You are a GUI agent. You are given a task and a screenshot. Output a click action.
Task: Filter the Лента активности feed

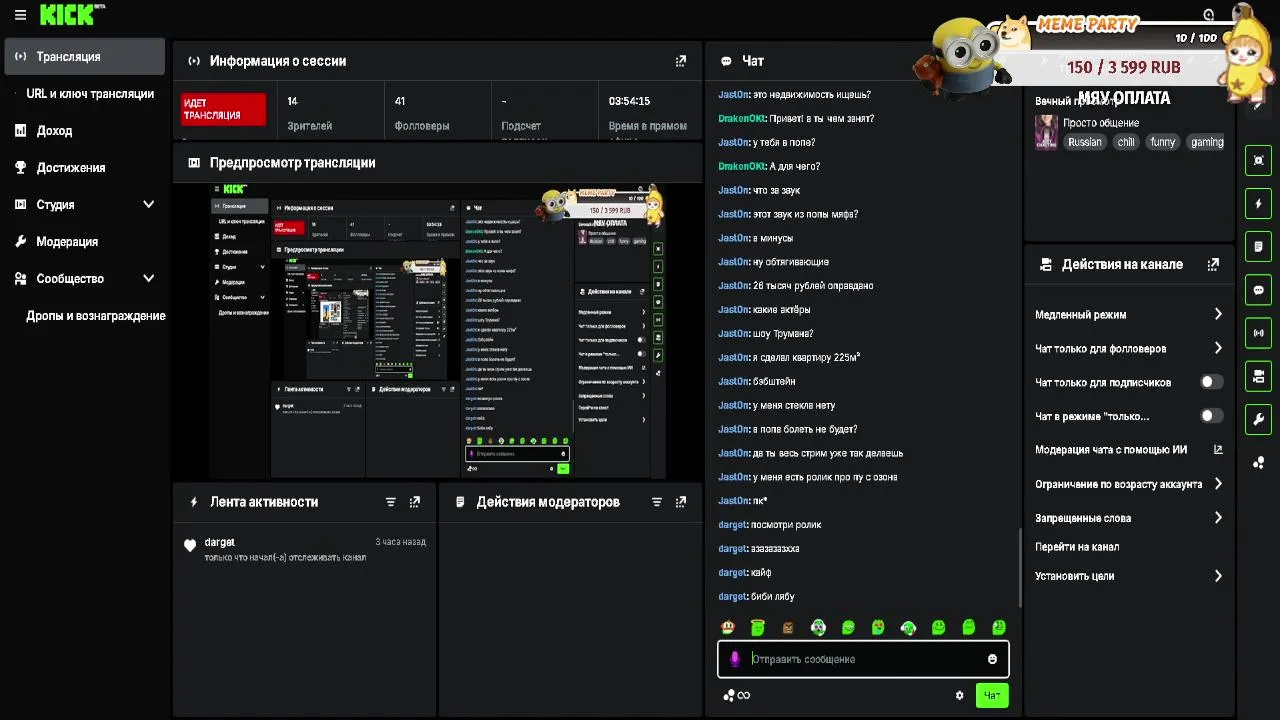391,502
